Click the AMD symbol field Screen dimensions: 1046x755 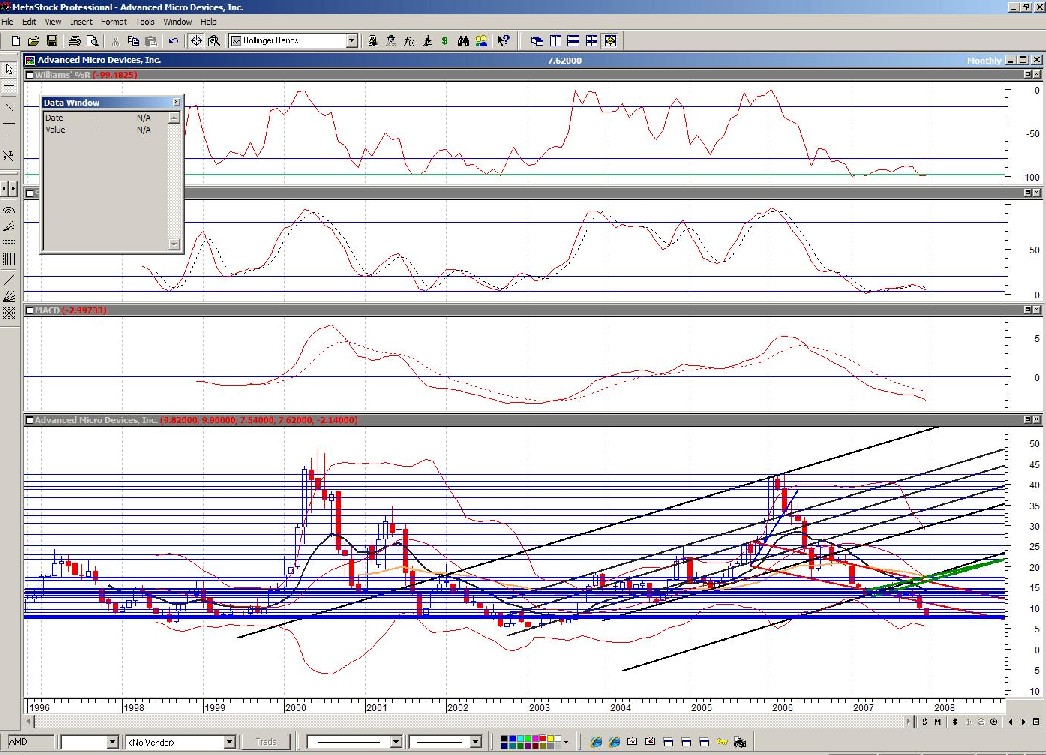29,742
